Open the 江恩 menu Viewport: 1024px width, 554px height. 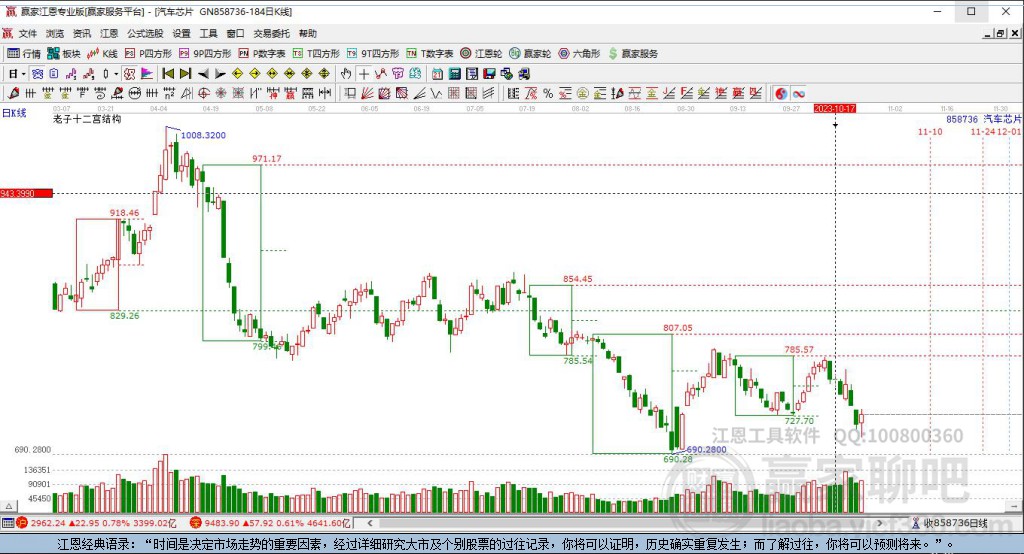click(109, 33)
